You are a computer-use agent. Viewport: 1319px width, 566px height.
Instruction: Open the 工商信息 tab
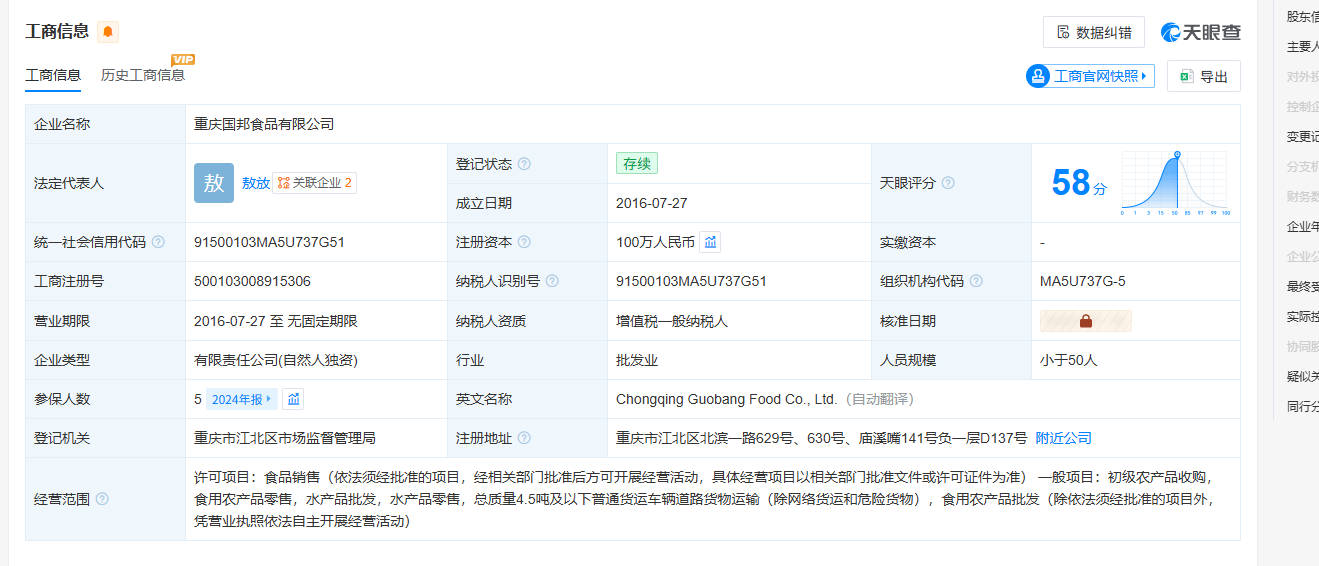coord(53,75)
